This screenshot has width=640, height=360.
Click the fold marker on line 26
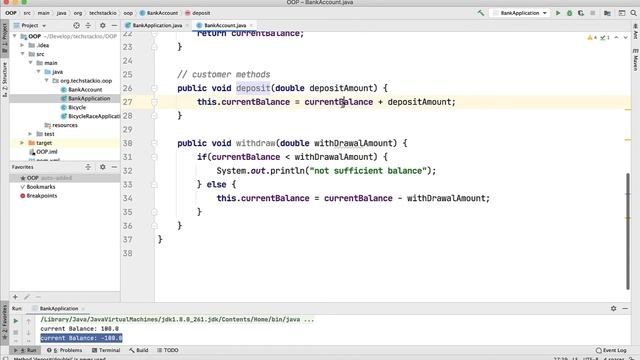click(x=154, y=88)
